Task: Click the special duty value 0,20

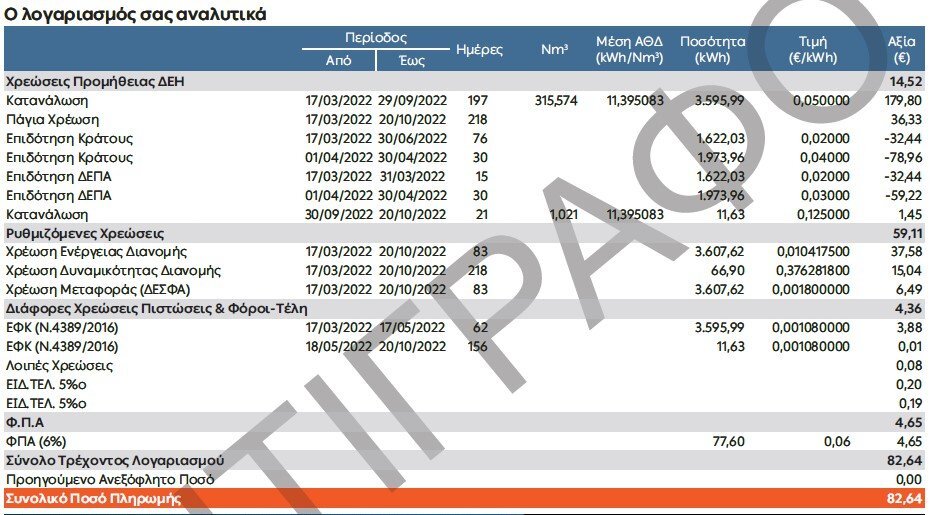Action: pos(909,384)
